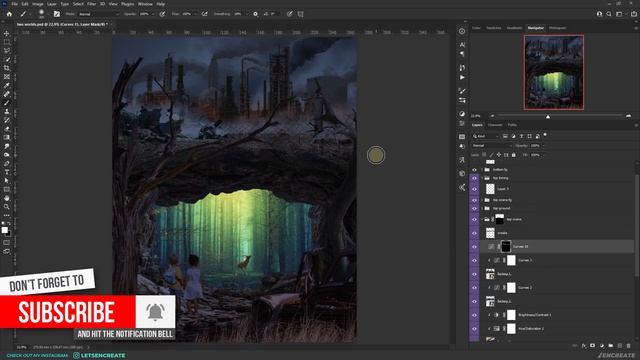The height and width of the screenshot is (360, 640).
Task: Switch to the Channels tab
Action: tap(495, 125)
